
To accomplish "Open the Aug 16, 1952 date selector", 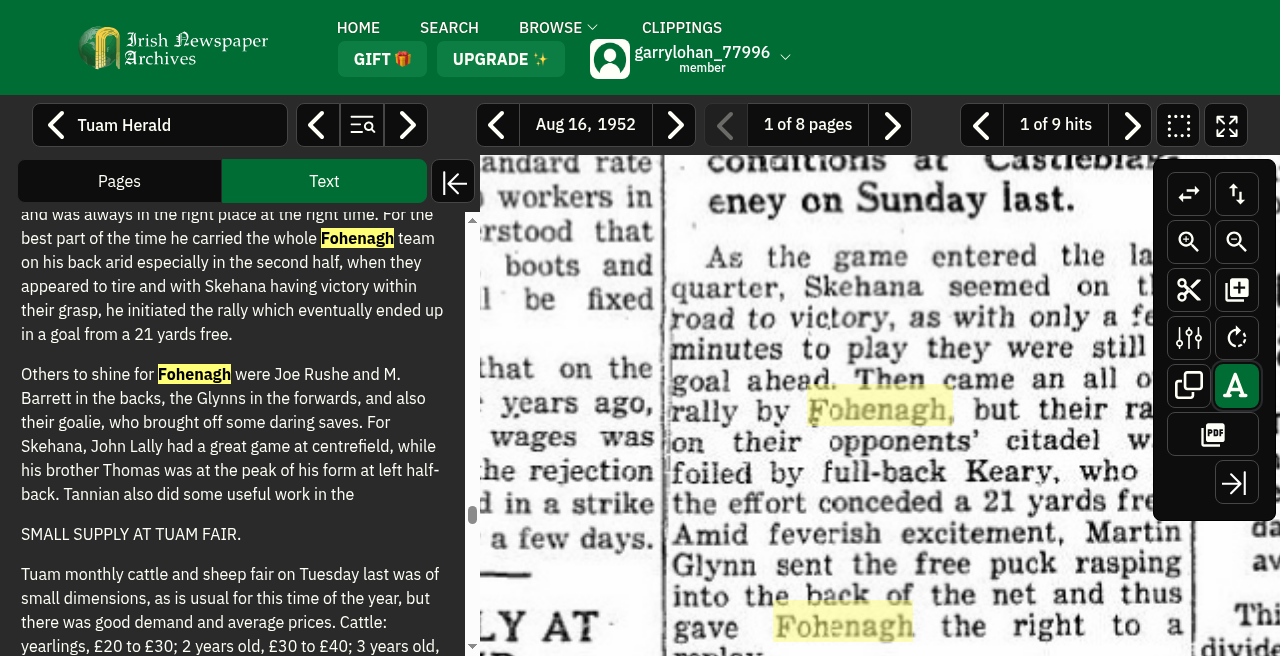I will [586, 125].
